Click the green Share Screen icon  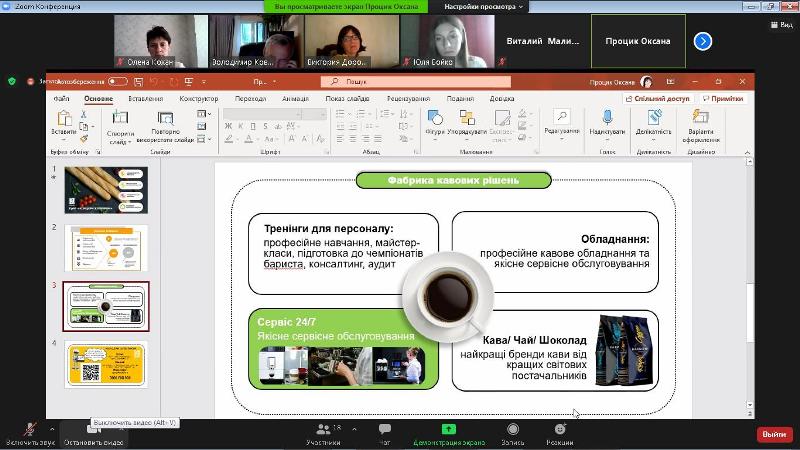449,429
